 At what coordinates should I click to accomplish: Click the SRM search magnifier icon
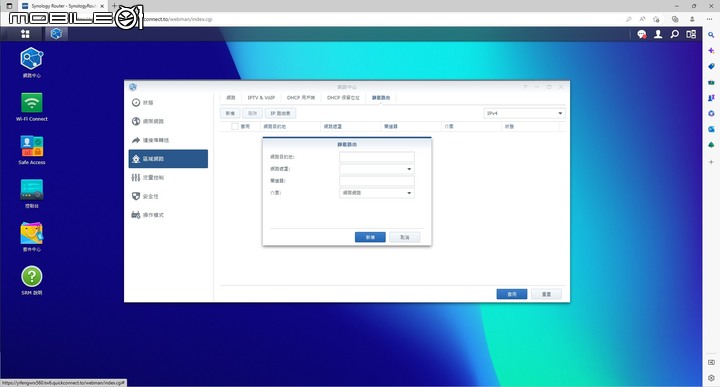[x=675, y=34]
